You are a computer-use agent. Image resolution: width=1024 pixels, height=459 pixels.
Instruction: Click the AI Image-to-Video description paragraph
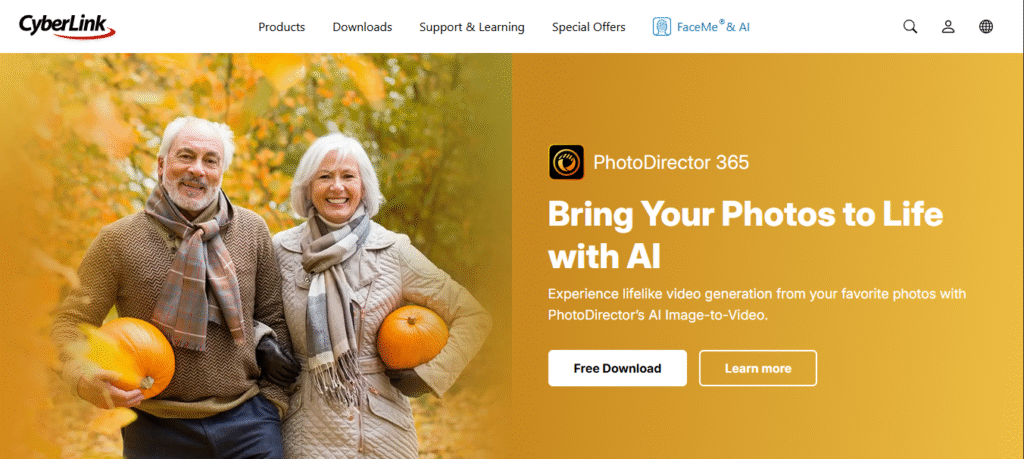click(x=757, y=304)
